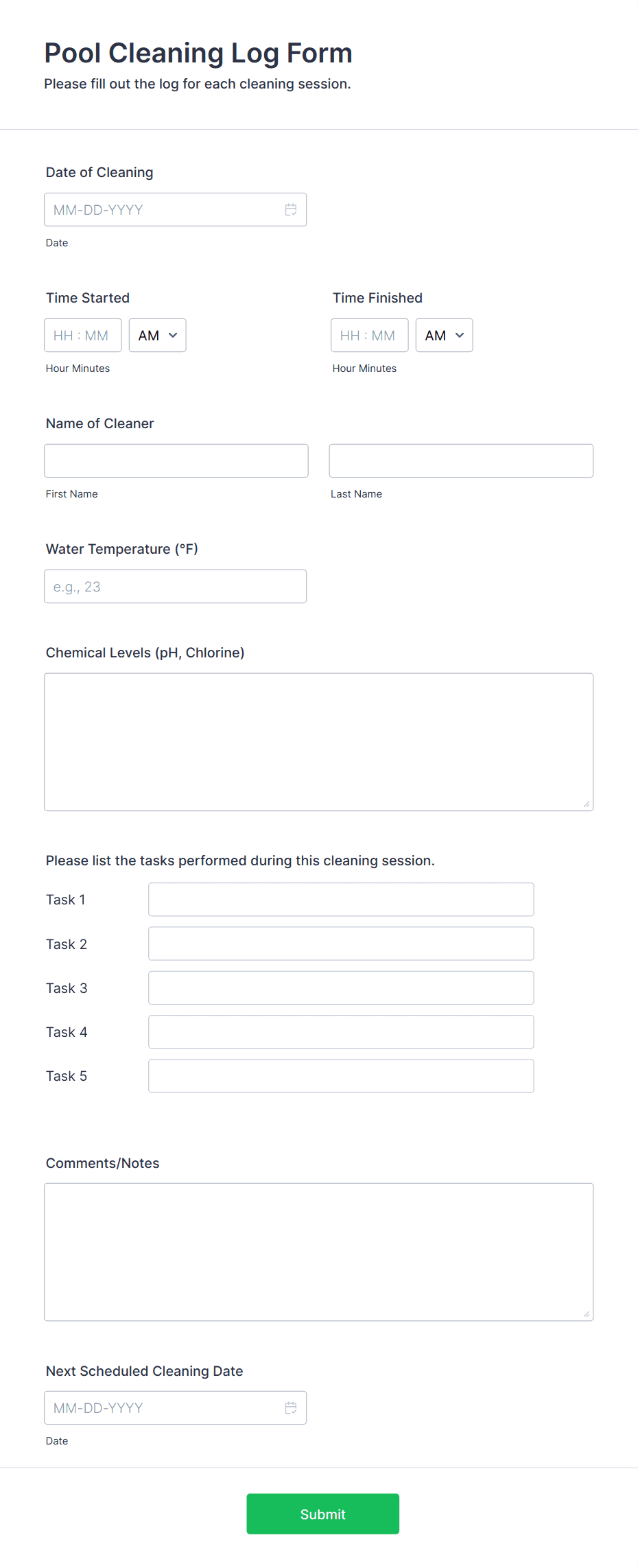Image resolution: width=638 pixels, height=1568 pixels.
Task: Click the Time Finished HH:MM field
Action: click(x=369, y=335)
